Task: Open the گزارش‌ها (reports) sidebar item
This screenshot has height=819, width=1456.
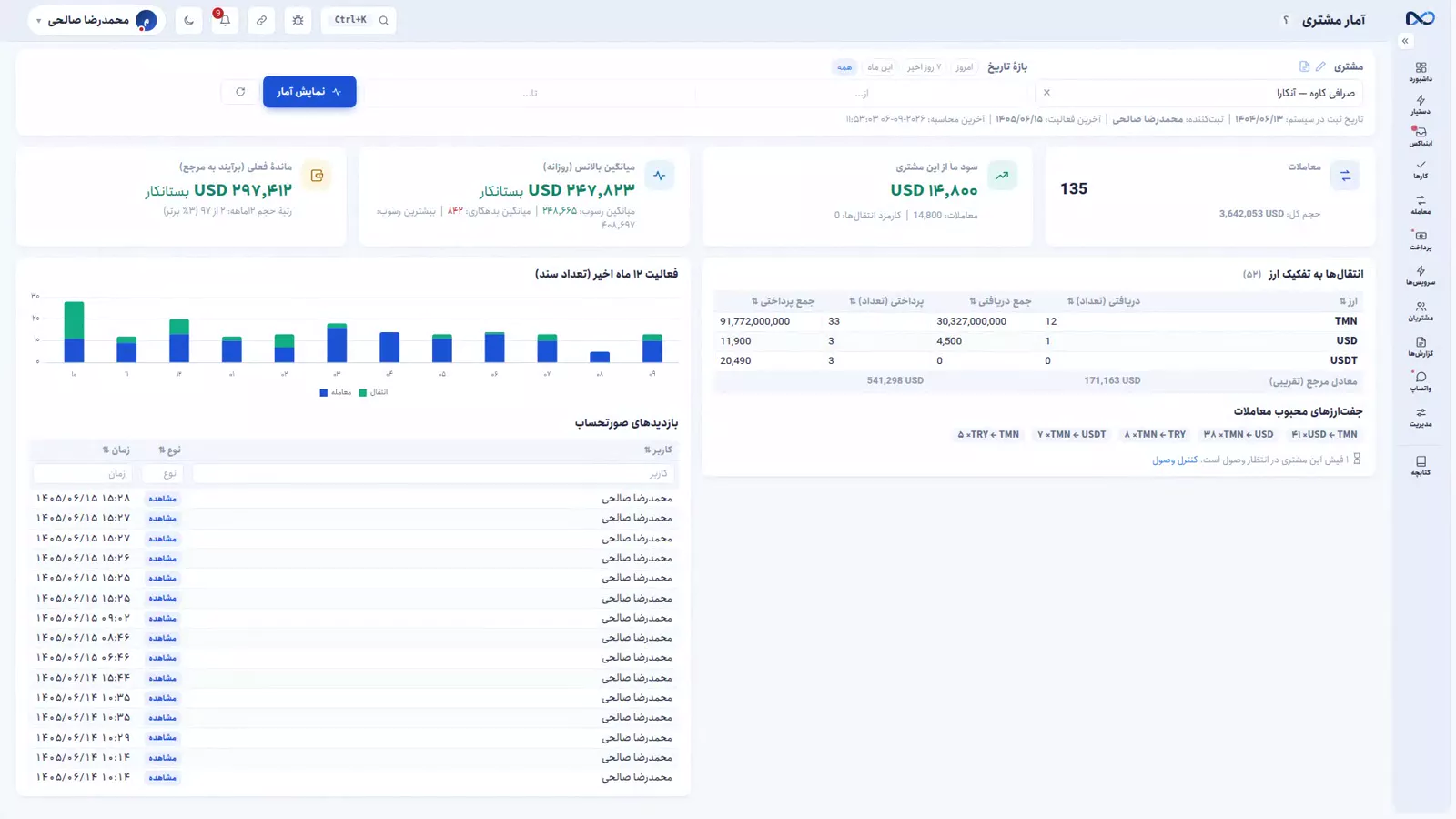Action: tap(1421, 347)
